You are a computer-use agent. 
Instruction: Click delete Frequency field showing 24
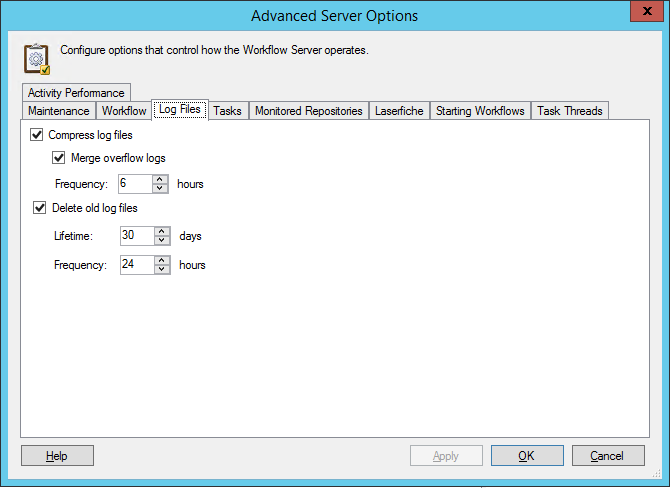(137, 265)
